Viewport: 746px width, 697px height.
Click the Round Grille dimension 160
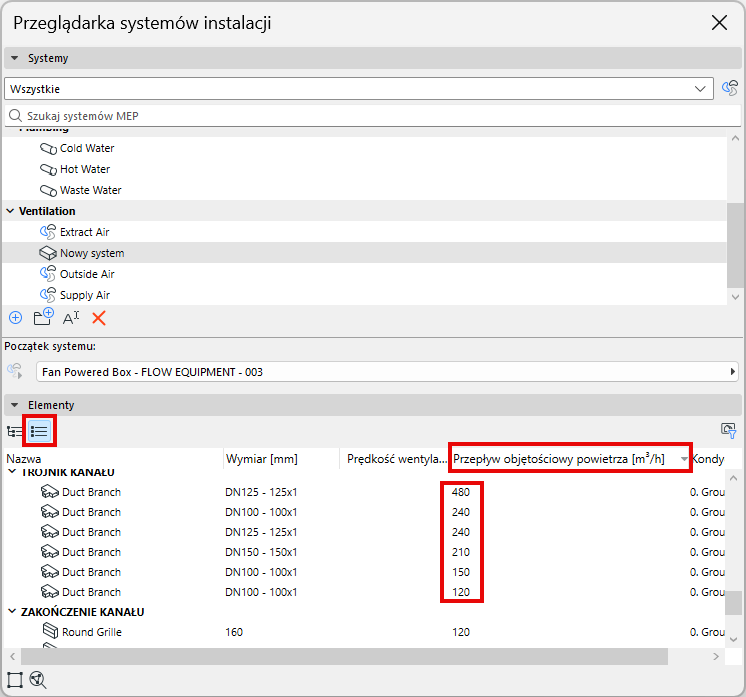[x=234, y=632]
